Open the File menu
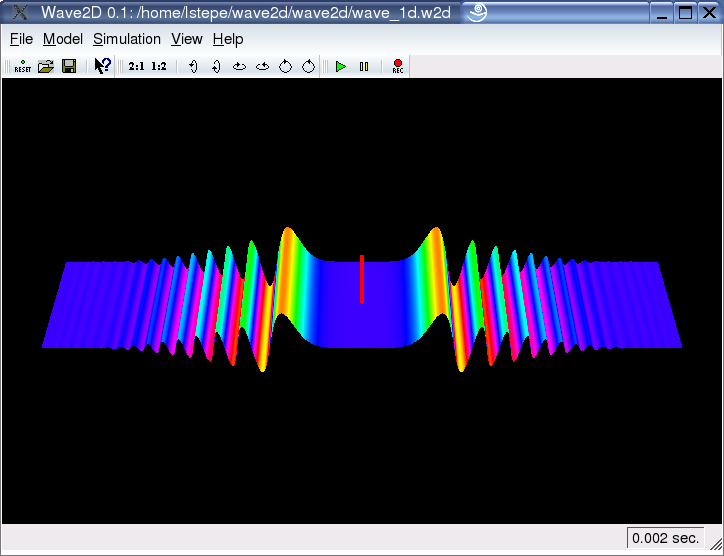 tap(21, 39)
